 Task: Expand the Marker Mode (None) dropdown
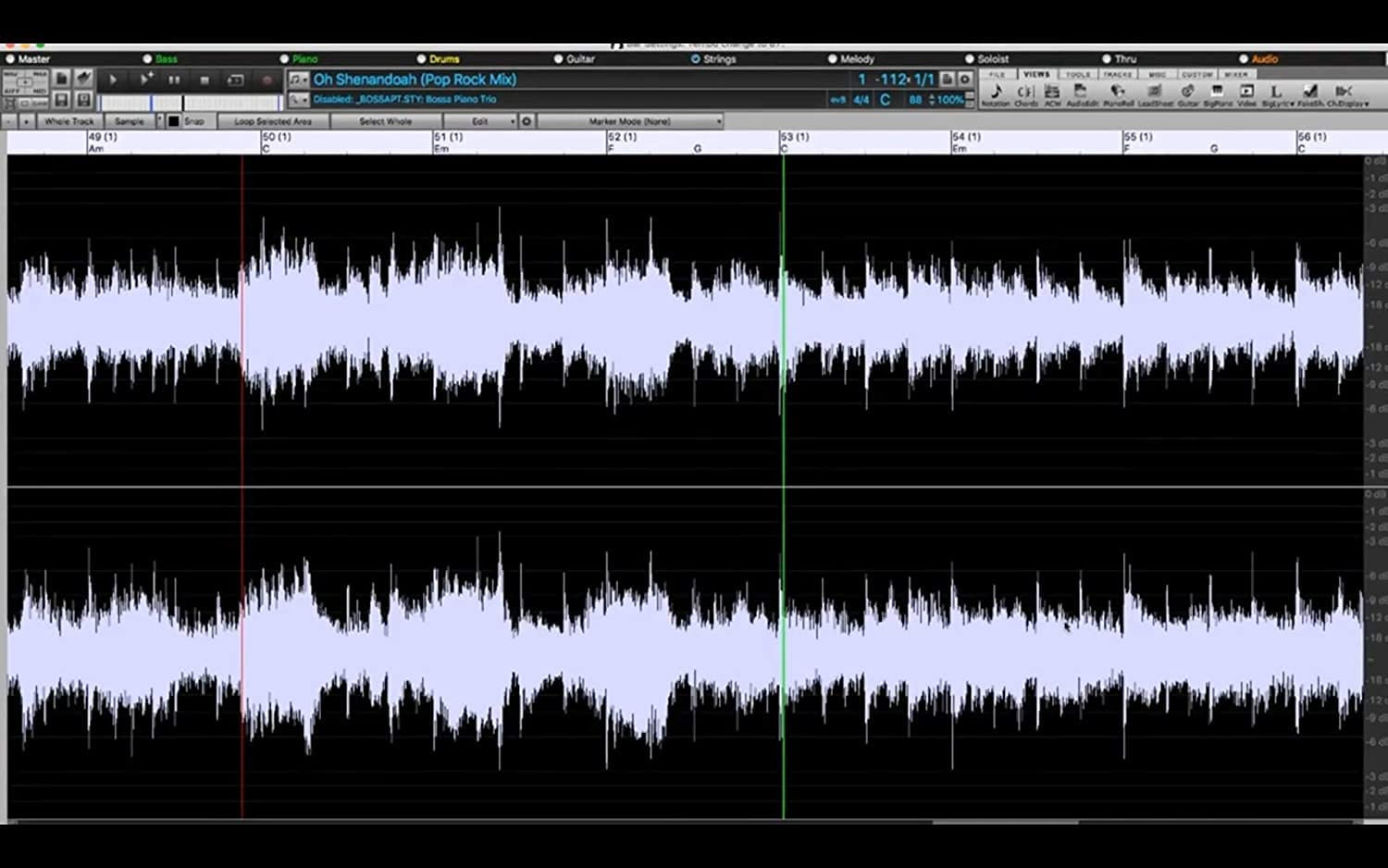630,121
